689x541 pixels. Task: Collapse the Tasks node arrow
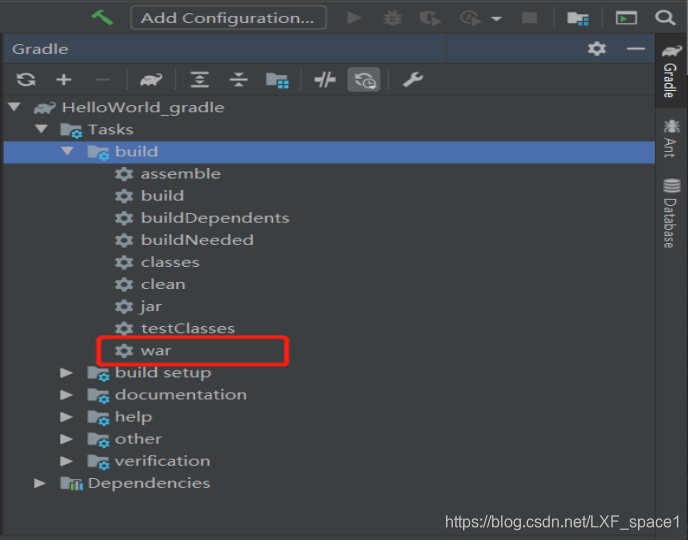click(41, 129)
